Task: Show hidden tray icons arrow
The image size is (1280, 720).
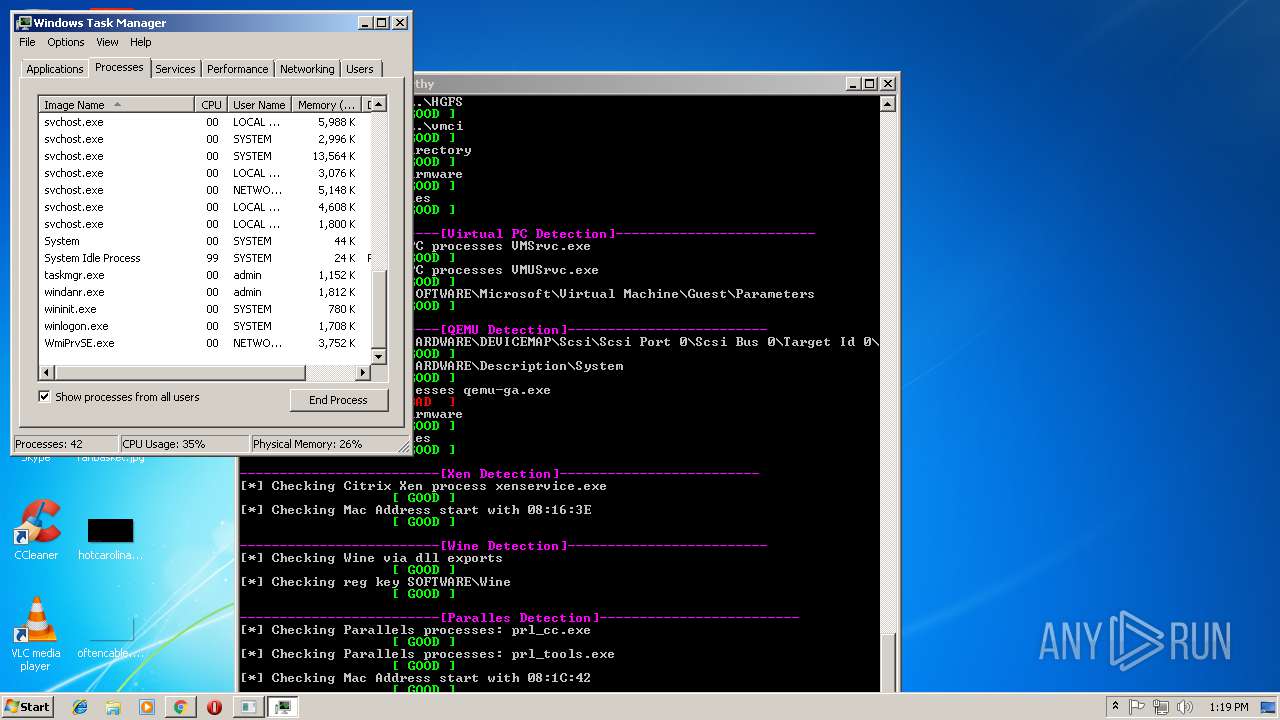Action: tap(1115, 707)
